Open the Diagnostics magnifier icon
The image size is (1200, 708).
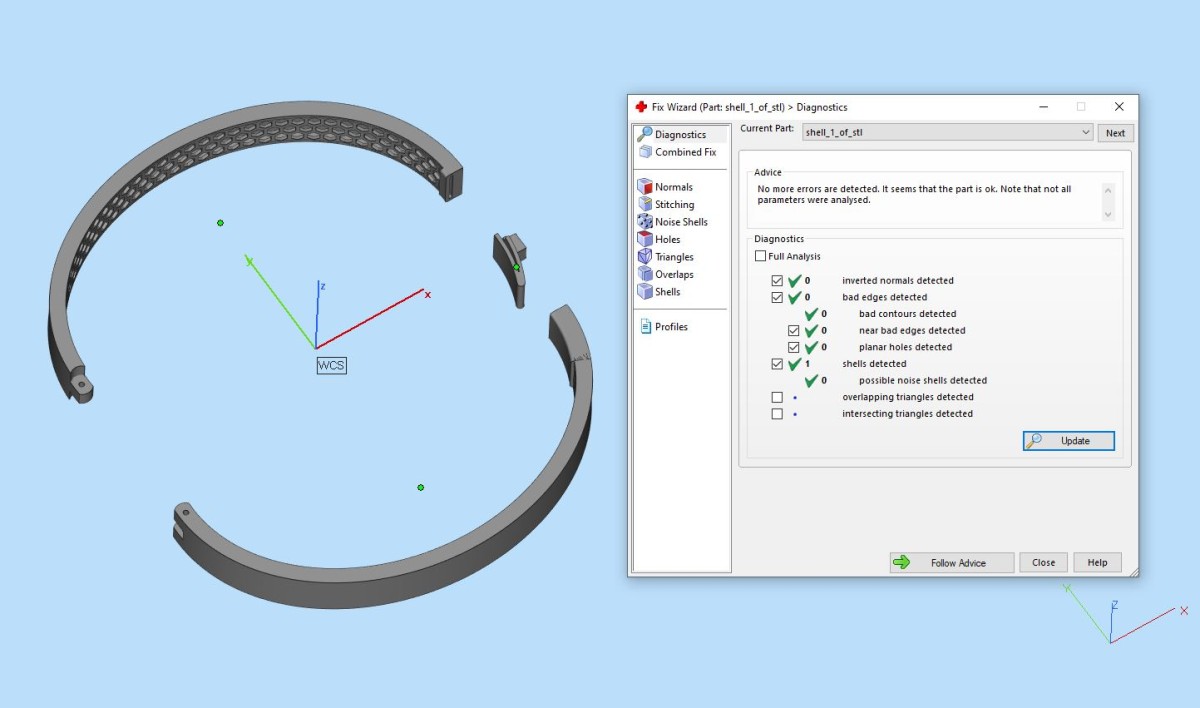tap(645, 134)
